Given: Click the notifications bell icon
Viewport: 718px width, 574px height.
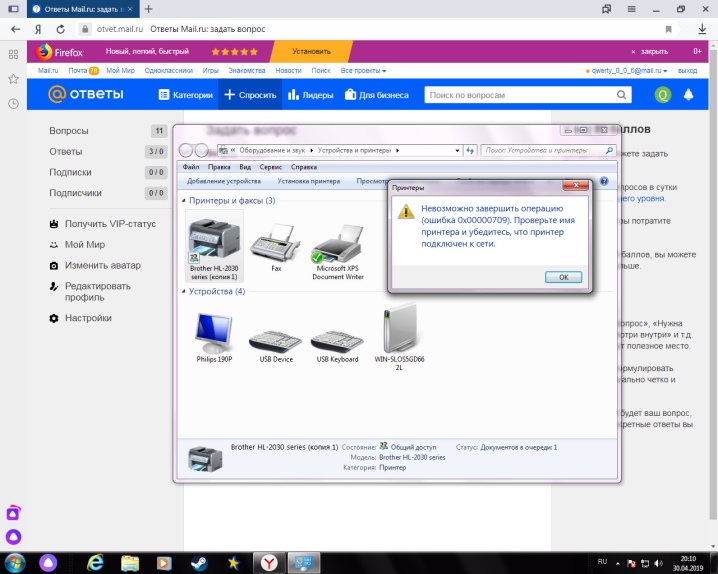Looking at the screenshot, I should (x=688, y=95).
